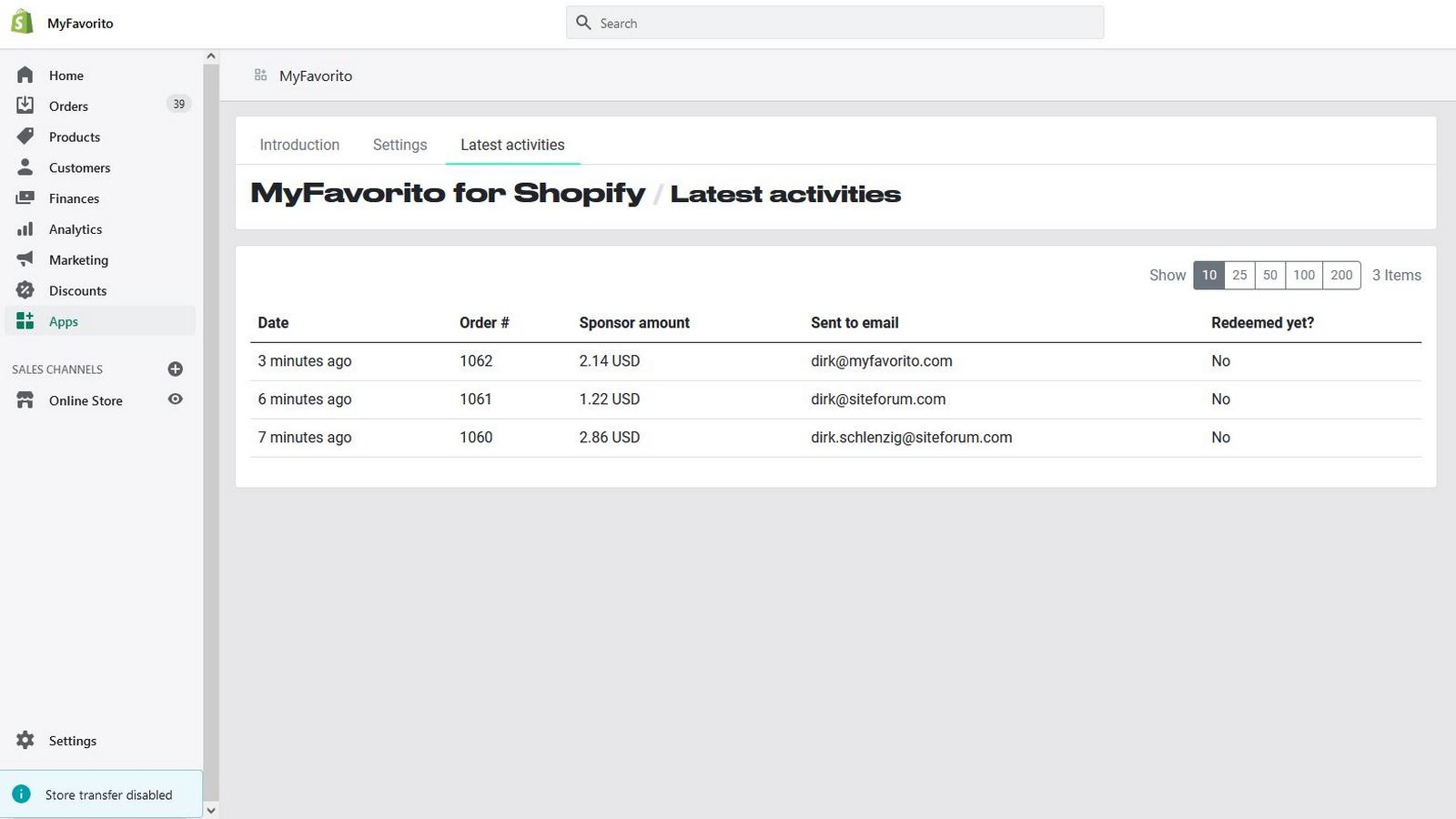Switch to the Introduction tab
This screenshot has height=819, width=1456.
(x=299, y=145)
